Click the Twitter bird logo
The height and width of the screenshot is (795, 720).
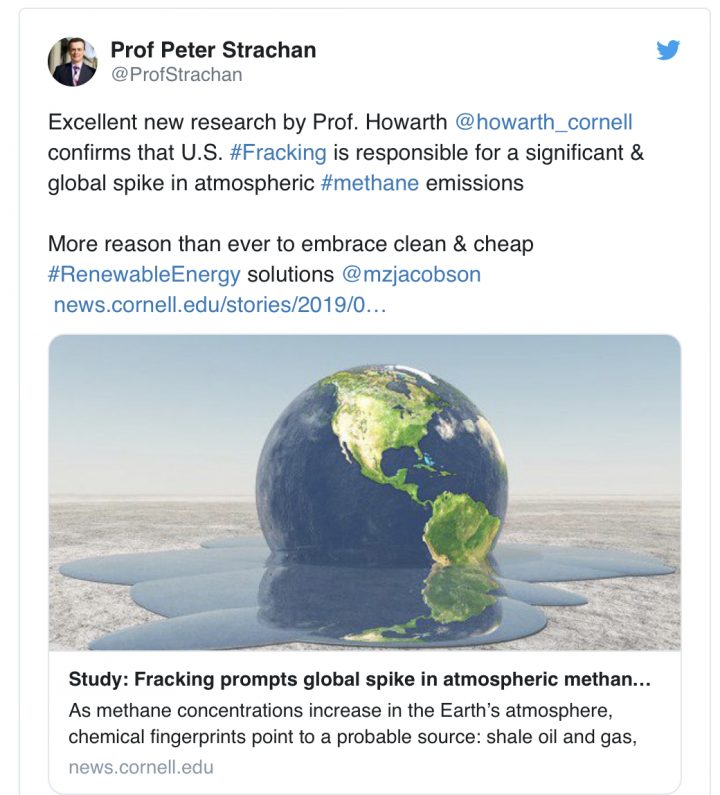(x=668, y=50)
